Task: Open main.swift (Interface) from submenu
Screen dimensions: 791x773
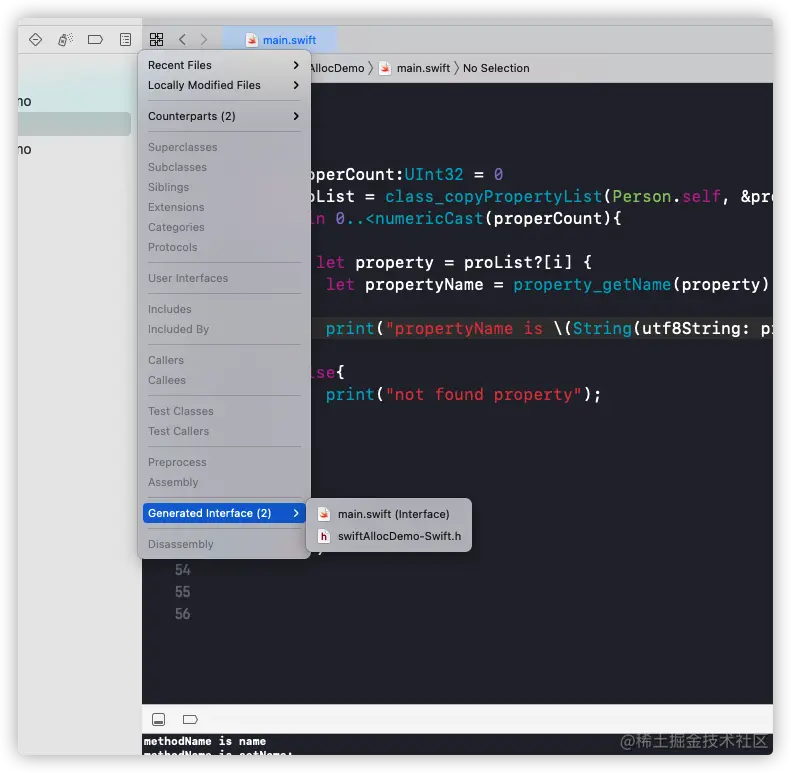Action: (x=388, y=514)
